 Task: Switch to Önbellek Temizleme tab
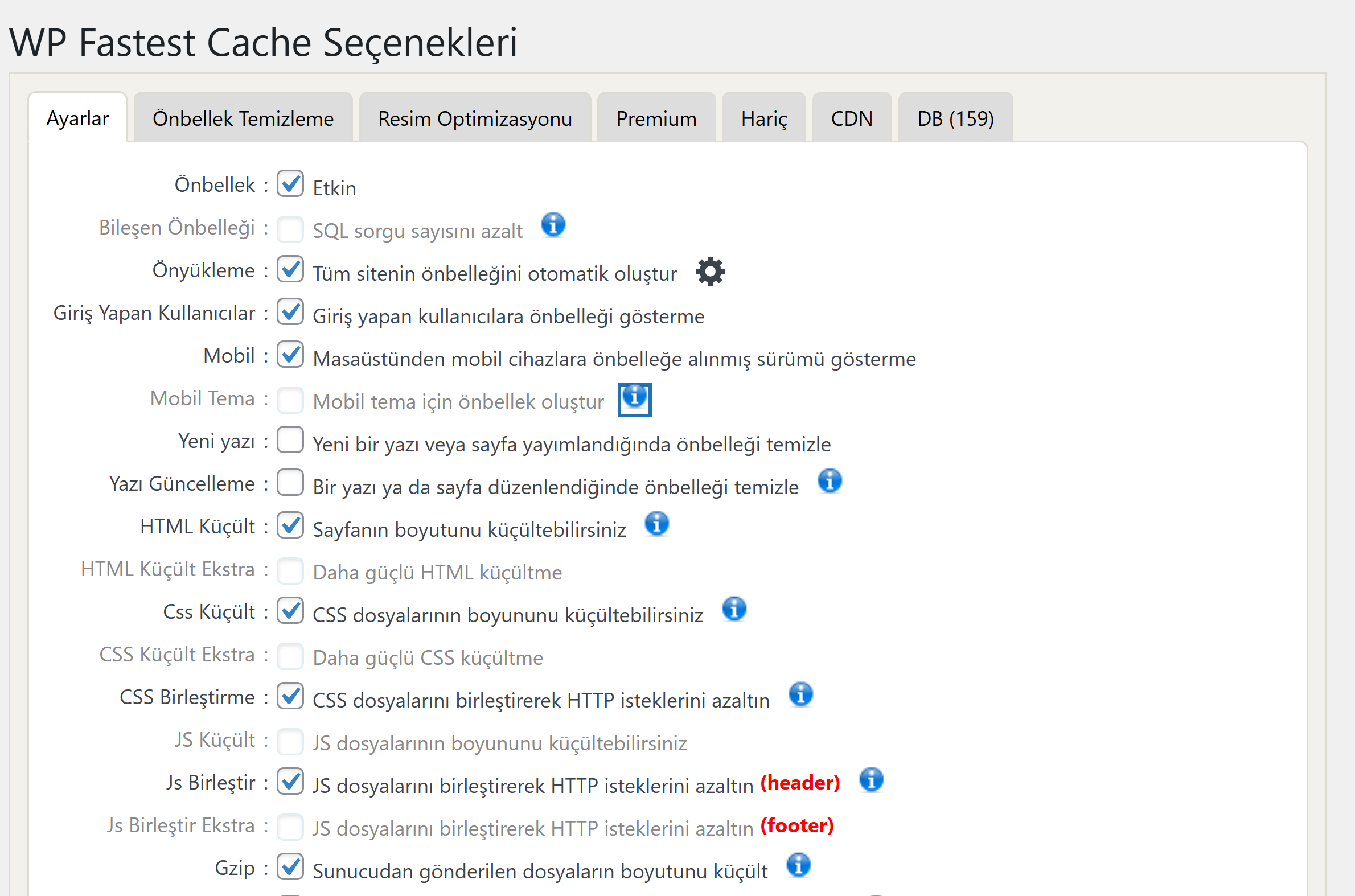[x=243, y=118]
